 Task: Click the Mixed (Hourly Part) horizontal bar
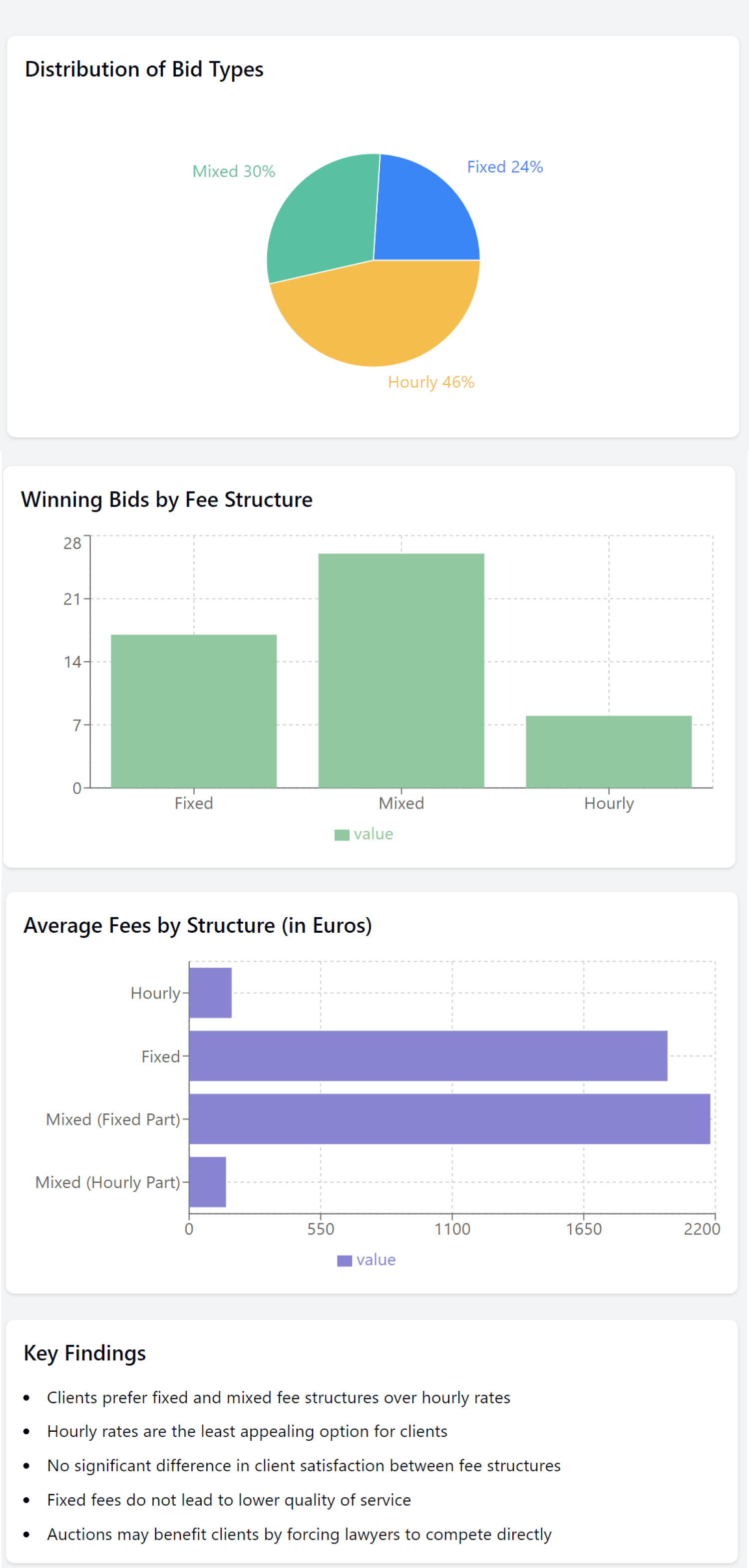(x=207, y=1182)
